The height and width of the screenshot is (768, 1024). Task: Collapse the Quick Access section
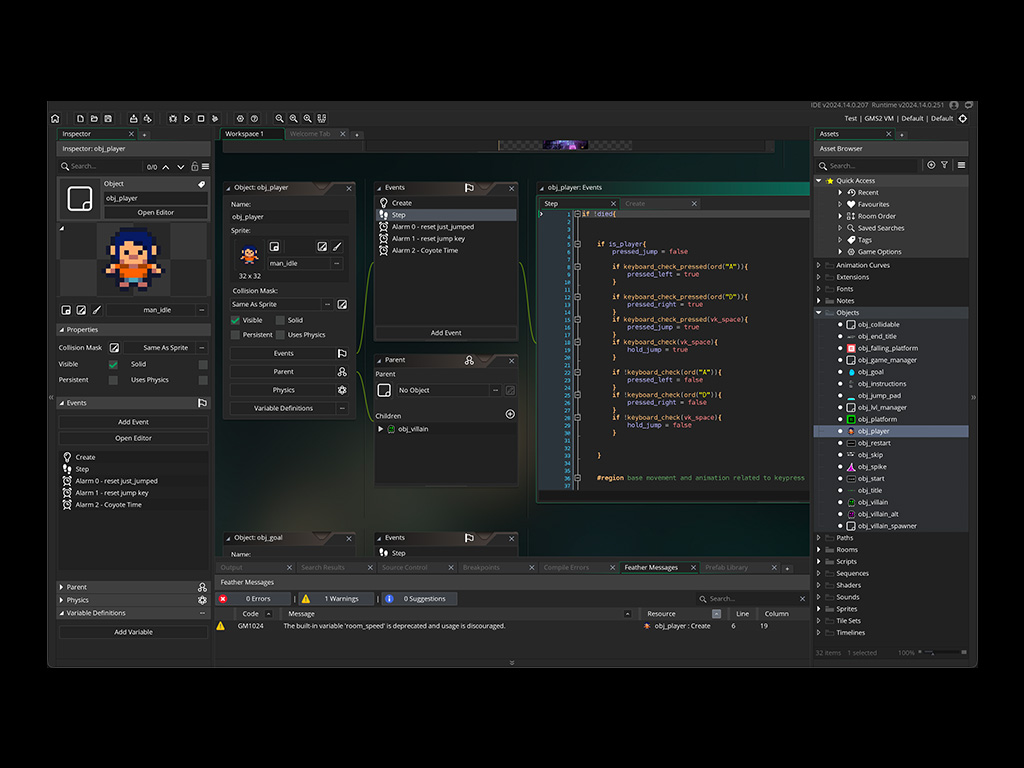(819, 181)
